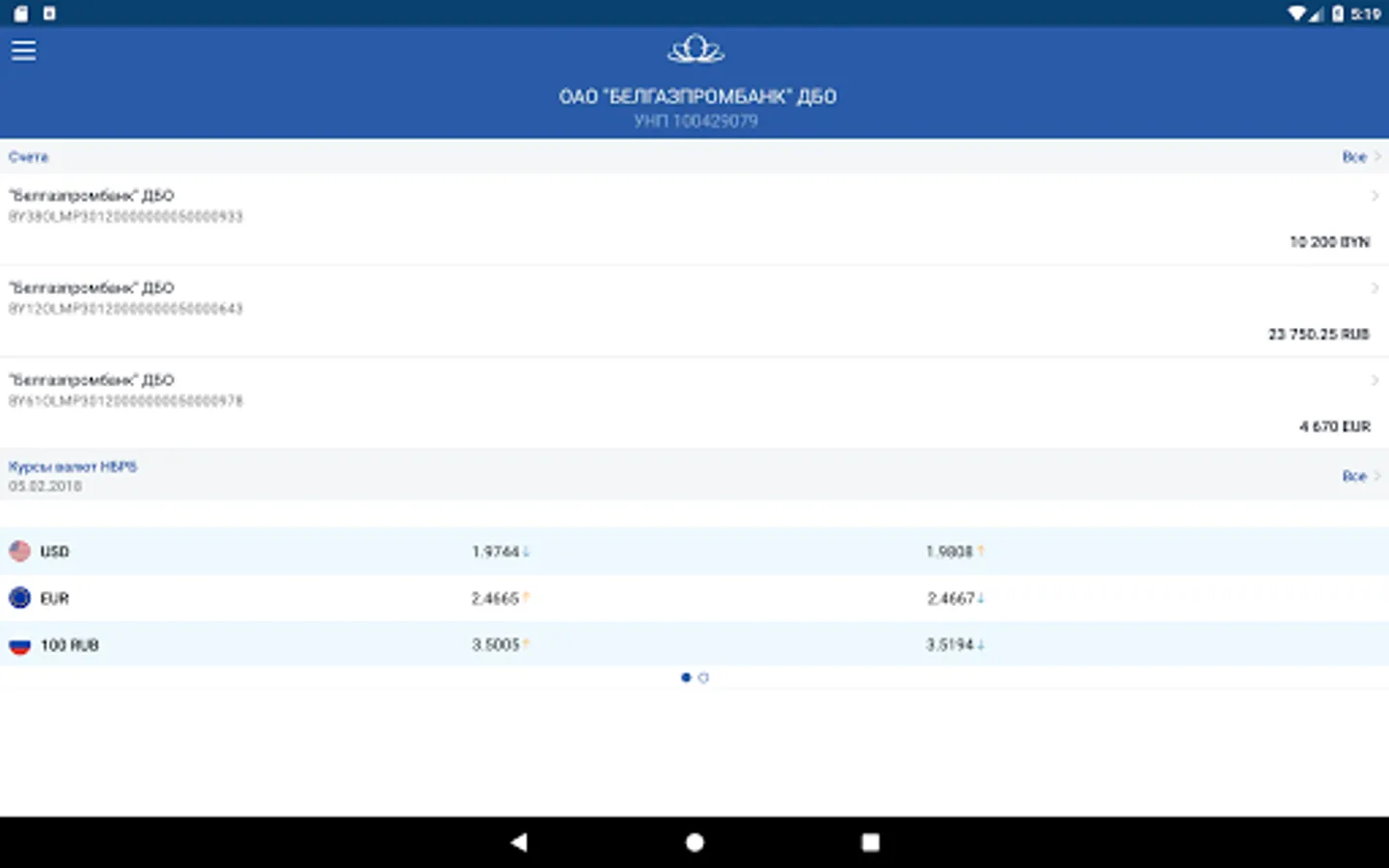Screen dimensions: 1389x868
Task: Click the USD flag icon
Action: coord(19,551)
